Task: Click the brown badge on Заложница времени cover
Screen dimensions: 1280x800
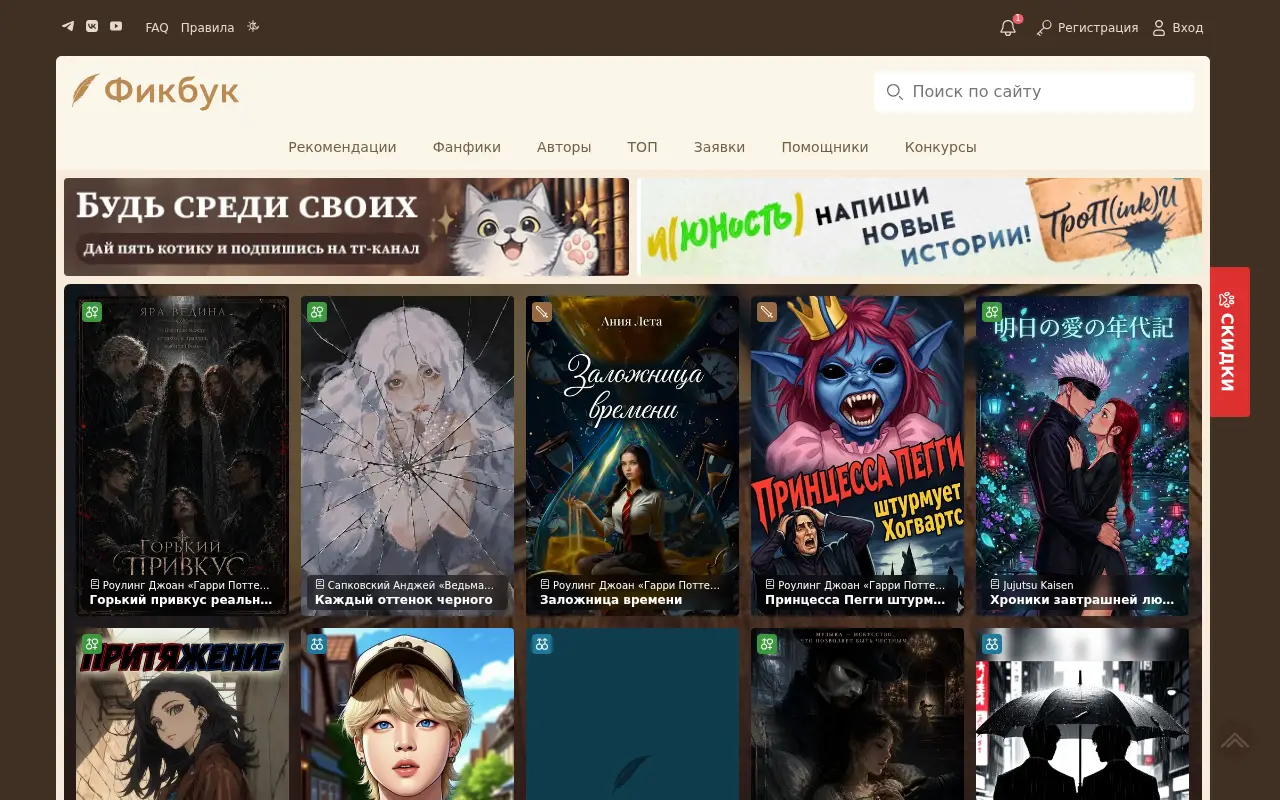Action: pos(542,312)
